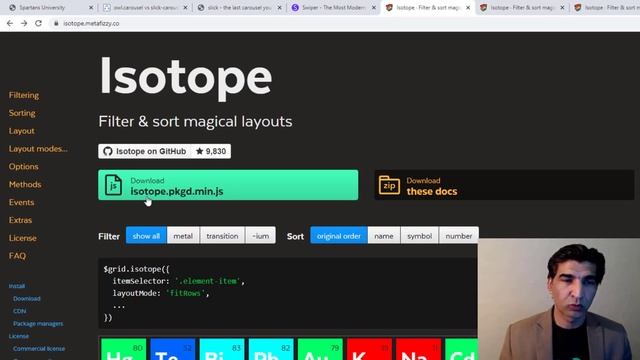Open Events in sidebar
Image resolution: width=640 pixels, height=360 pixels.
point(21,202)
